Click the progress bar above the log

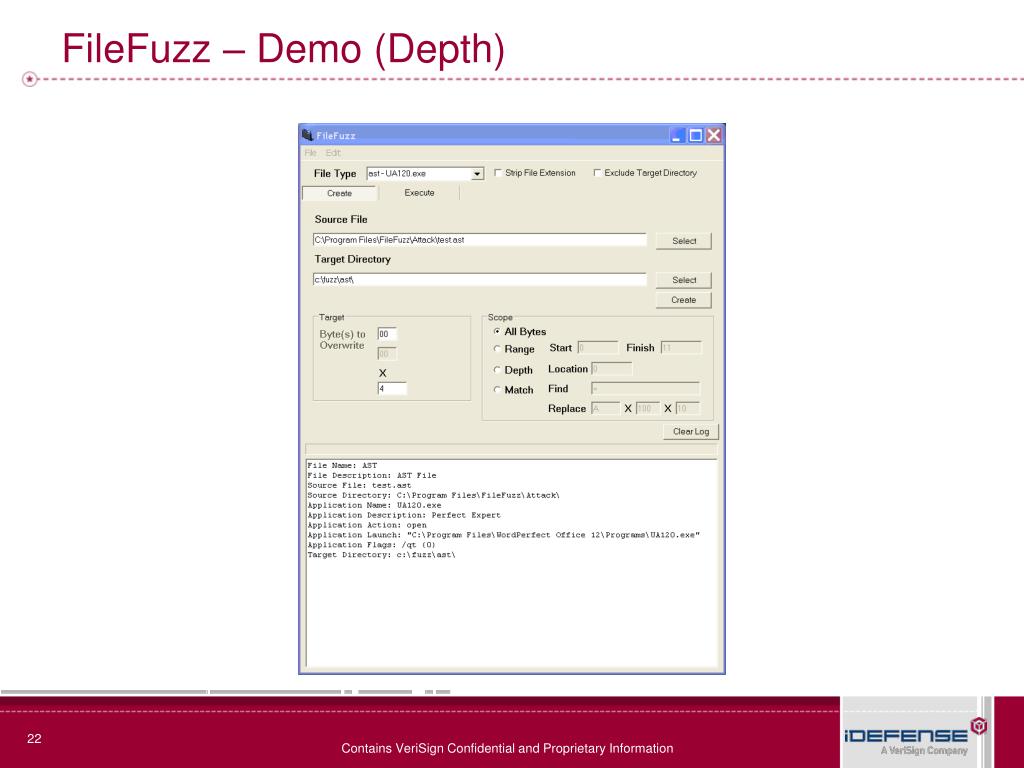(x=511, y=449)
